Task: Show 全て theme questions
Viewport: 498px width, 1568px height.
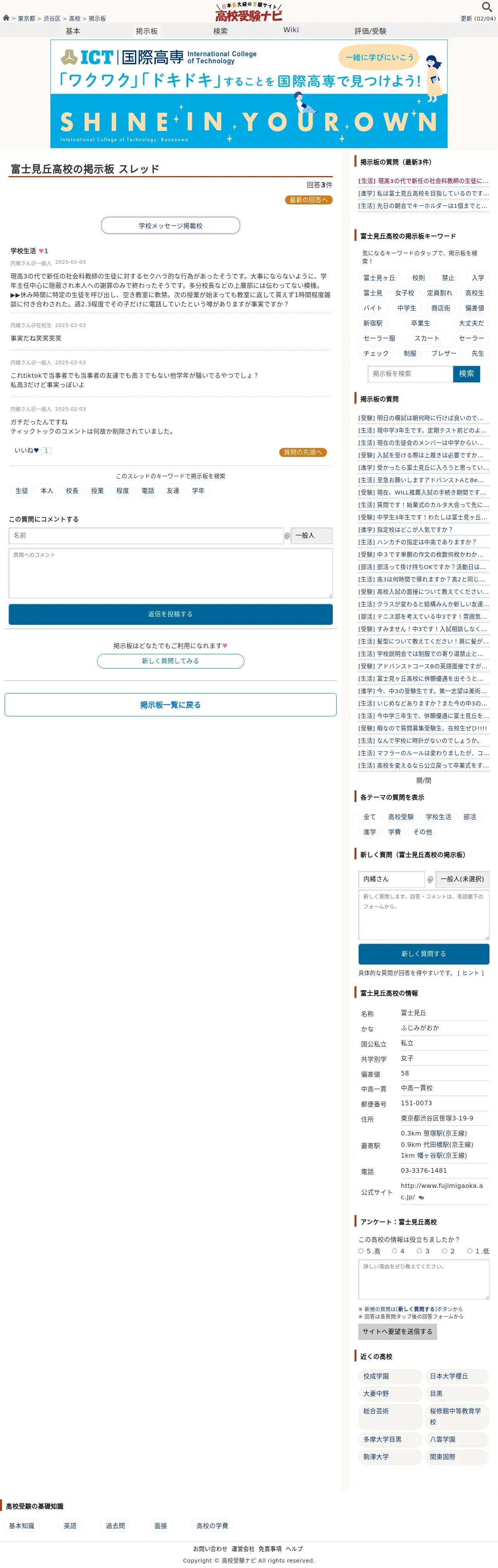Action: (370, 817)
